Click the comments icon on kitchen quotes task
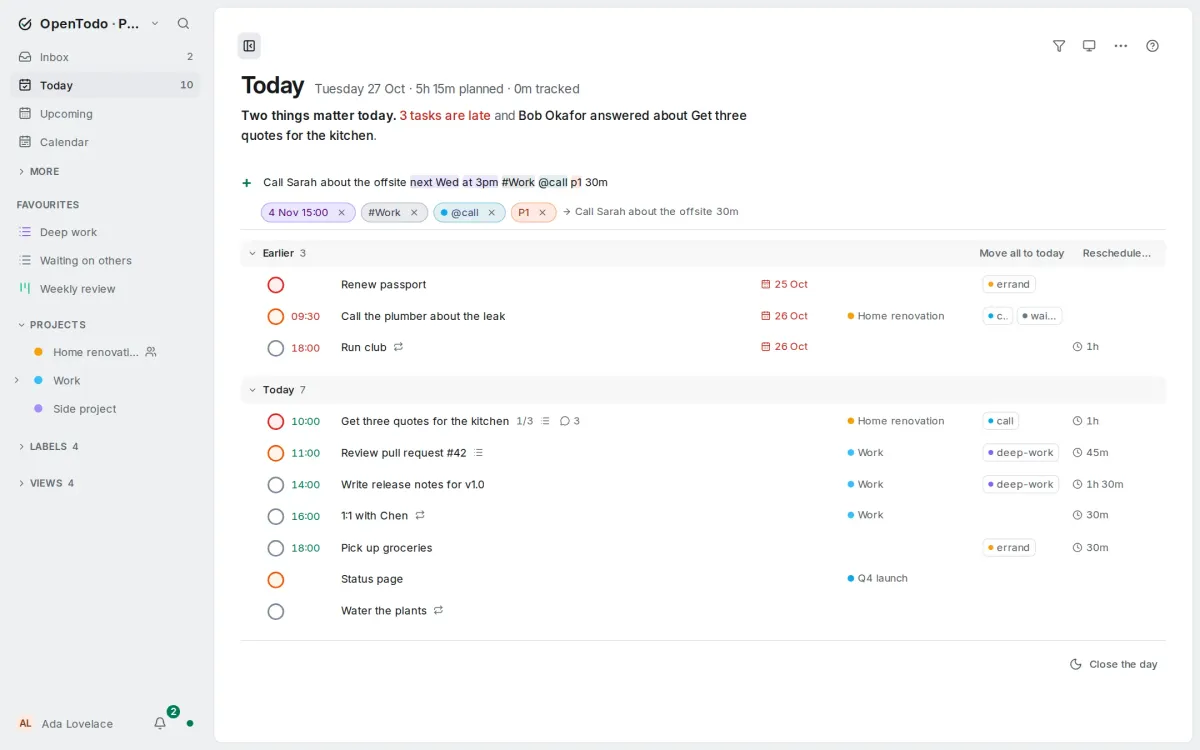This screenshot has width=1200, height=750. (565, 421)
